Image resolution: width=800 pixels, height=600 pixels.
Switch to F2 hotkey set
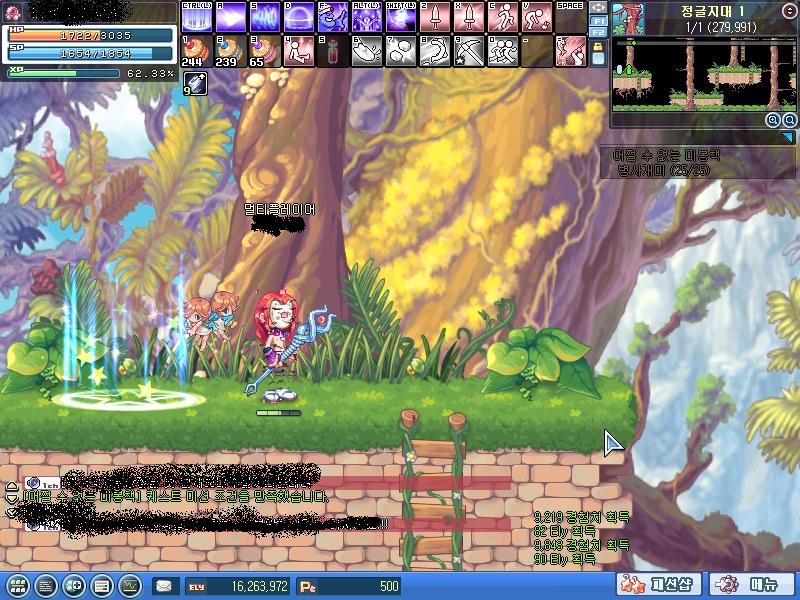[598, 32]
